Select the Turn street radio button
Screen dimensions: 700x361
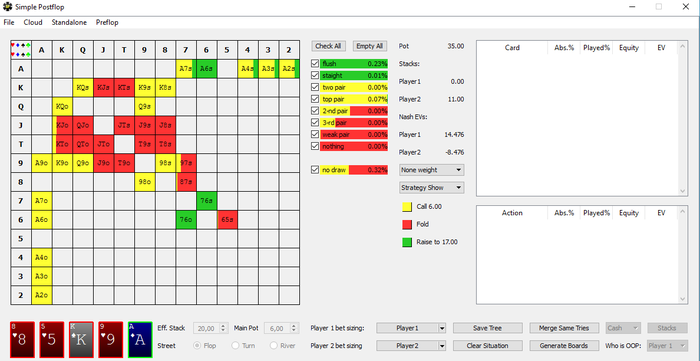[235, 345]
